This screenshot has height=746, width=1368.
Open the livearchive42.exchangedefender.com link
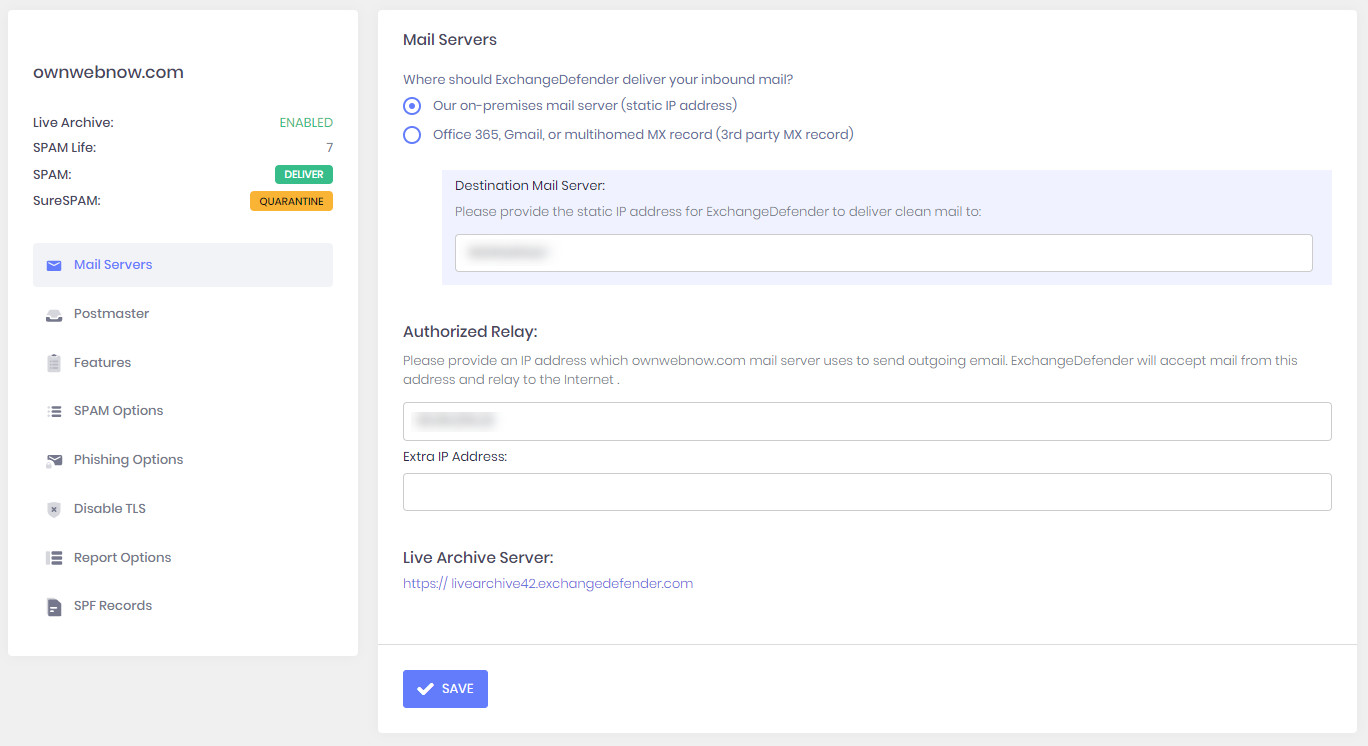tap(548, 584)
